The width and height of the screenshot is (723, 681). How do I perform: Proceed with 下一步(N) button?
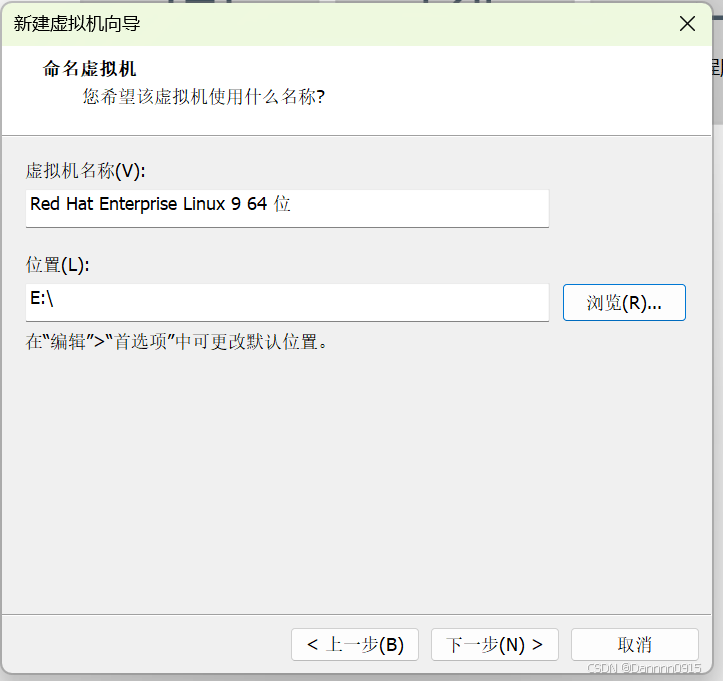pyautogui.click(x=495, y=644)
